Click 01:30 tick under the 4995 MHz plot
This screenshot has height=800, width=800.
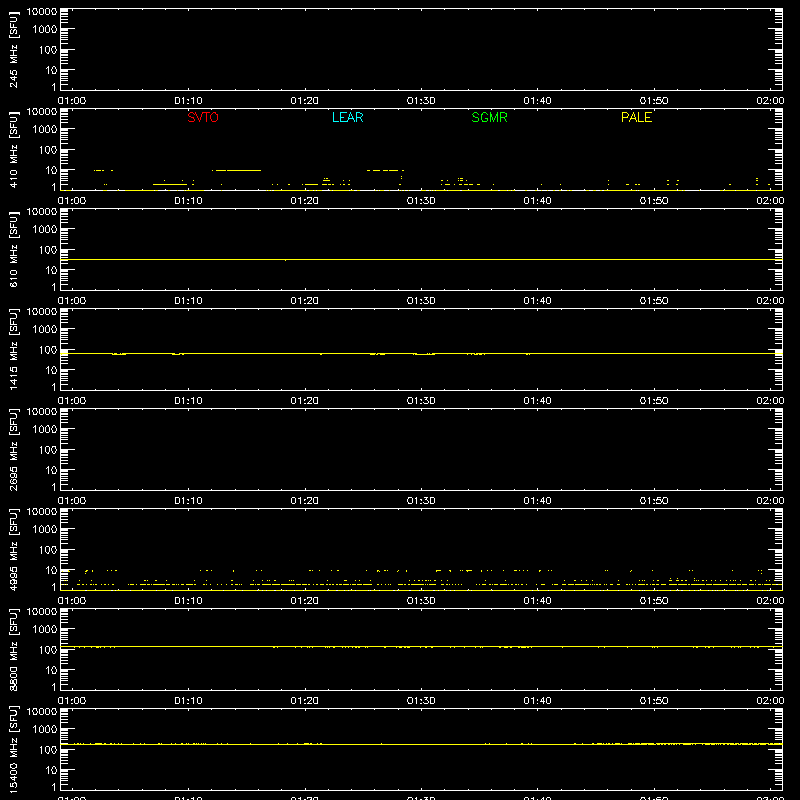tap(421, 601)
